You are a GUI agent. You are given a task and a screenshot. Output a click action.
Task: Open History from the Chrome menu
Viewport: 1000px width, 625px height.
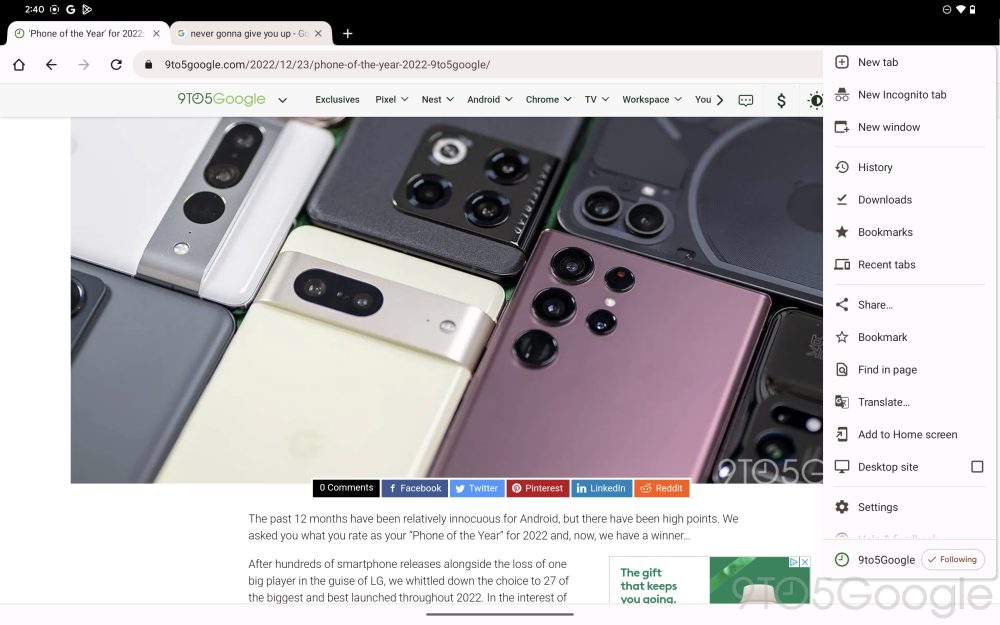click(875, 167)
